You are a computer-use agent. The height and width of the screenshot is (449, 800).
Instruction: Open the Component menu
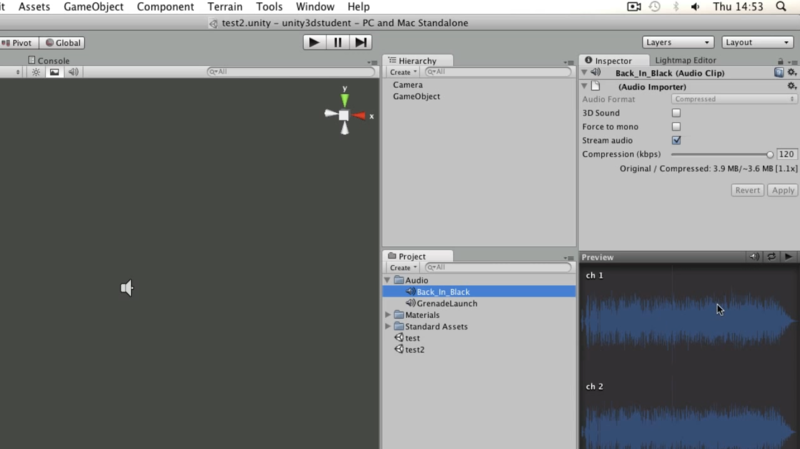tap(165, 7)
